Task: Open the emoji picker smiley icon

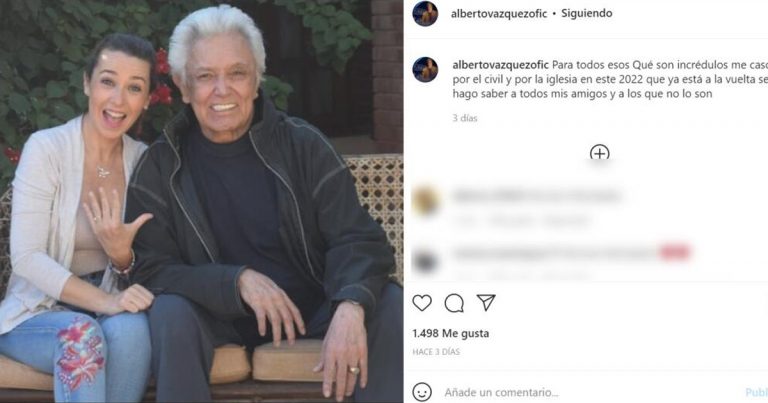Action: pyautogui.click(x=422, y=392)
